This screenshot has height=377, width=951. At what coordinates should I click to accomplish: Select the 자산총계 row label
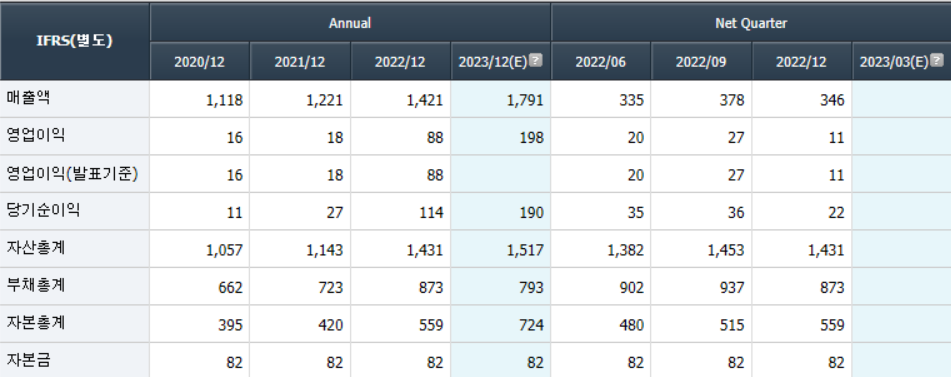[x=36, y=248]
